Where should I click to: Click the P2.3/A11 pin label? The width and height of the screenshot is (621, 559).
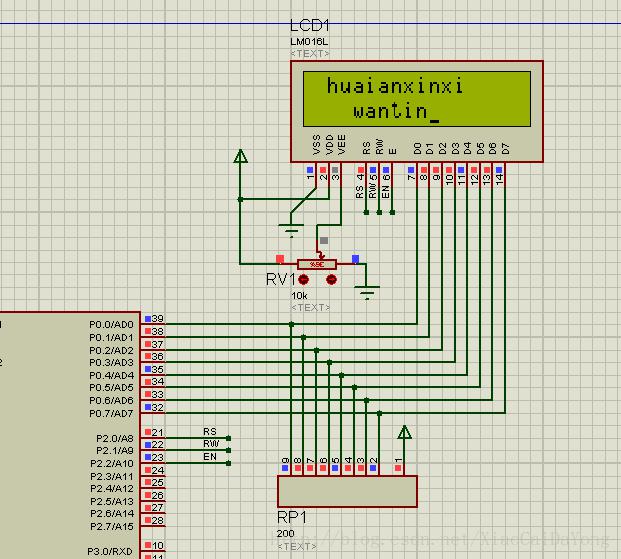(112, 477)
